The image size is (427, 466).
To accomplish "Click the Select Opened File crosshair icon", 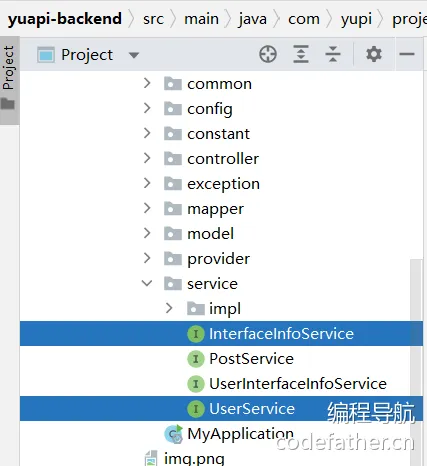I will click(x=268, y=54).
